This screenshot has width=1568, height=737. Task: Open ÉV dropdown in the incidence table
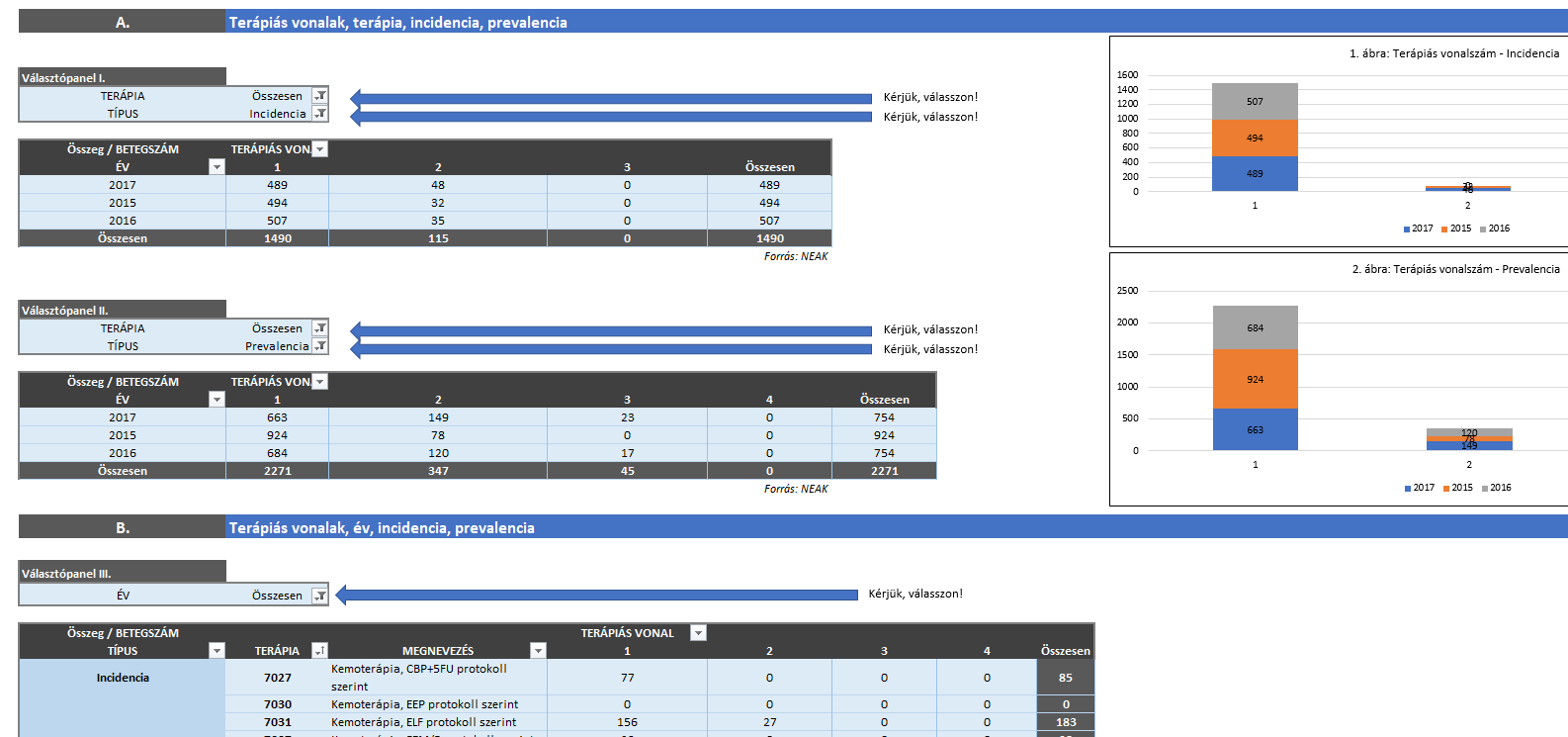point(217,167)
